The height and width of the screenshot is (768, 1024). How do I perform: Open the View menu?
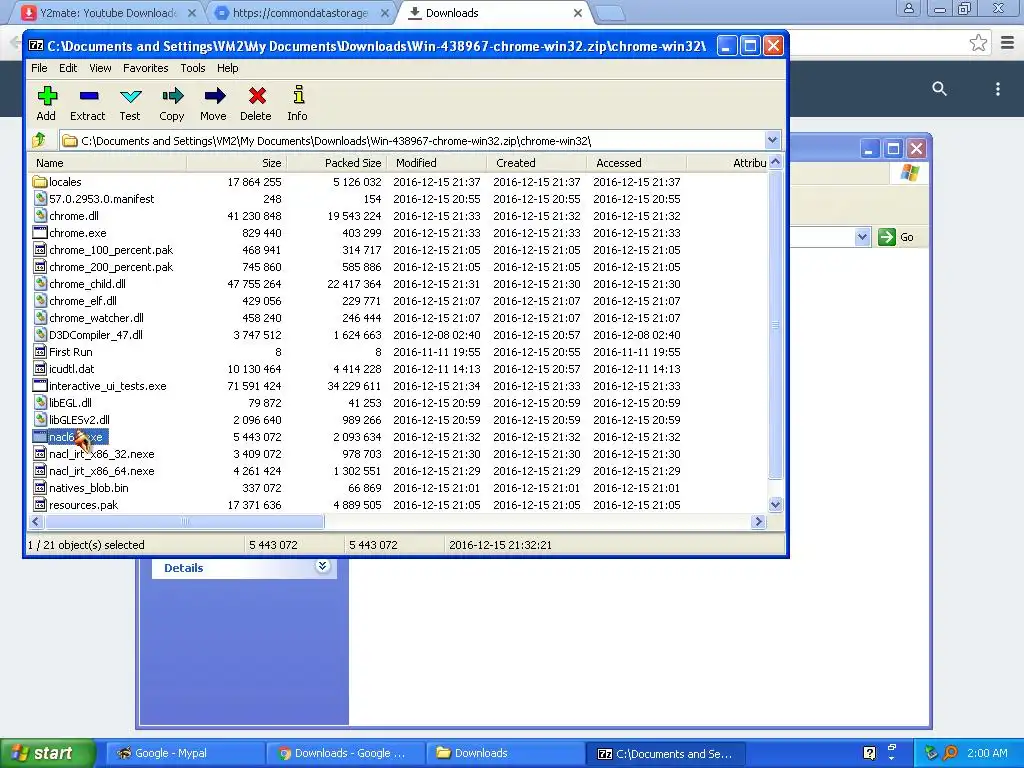[x=100, y=68]
